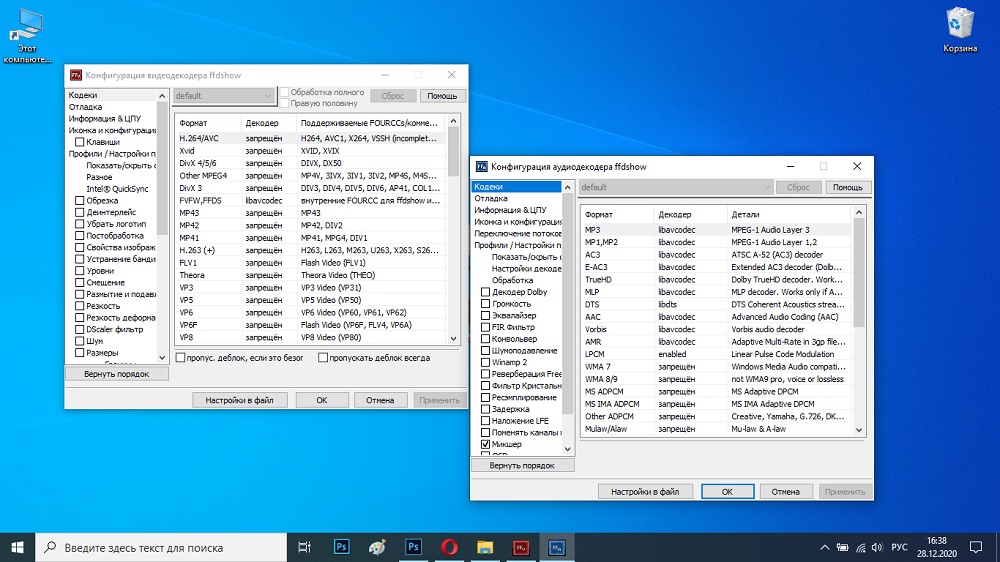This screenshot has height=562, width=1000.
Task: Open the 'default' preset dropdown in video decoder
Action: click(x=224, y=96)
